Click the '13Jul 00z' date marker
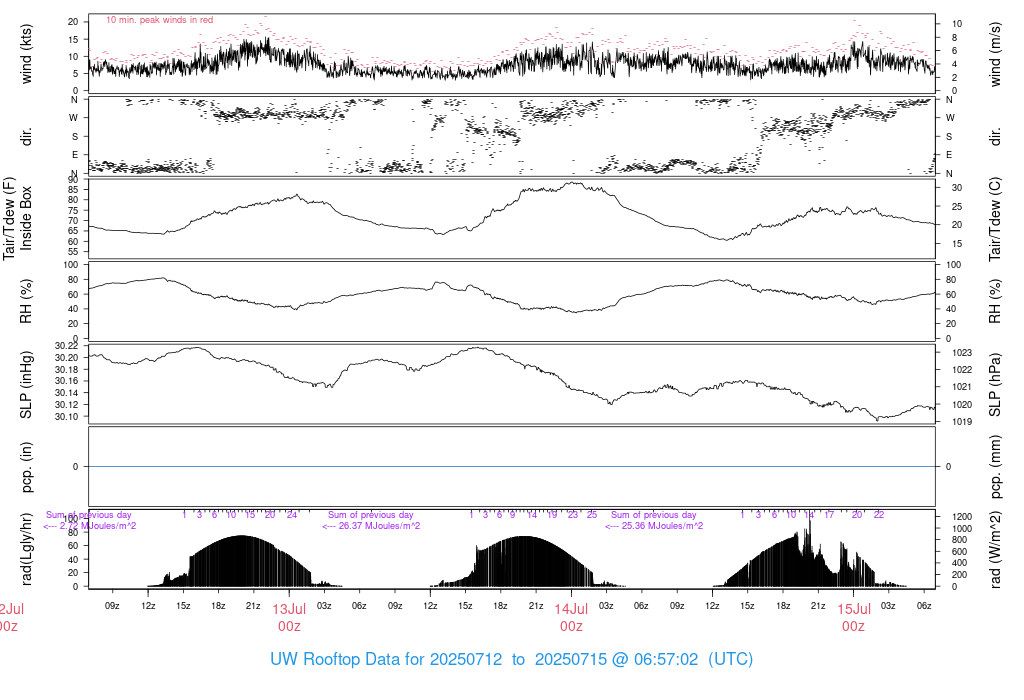This screenshot has width=1024, height=700. click(289, 618)
